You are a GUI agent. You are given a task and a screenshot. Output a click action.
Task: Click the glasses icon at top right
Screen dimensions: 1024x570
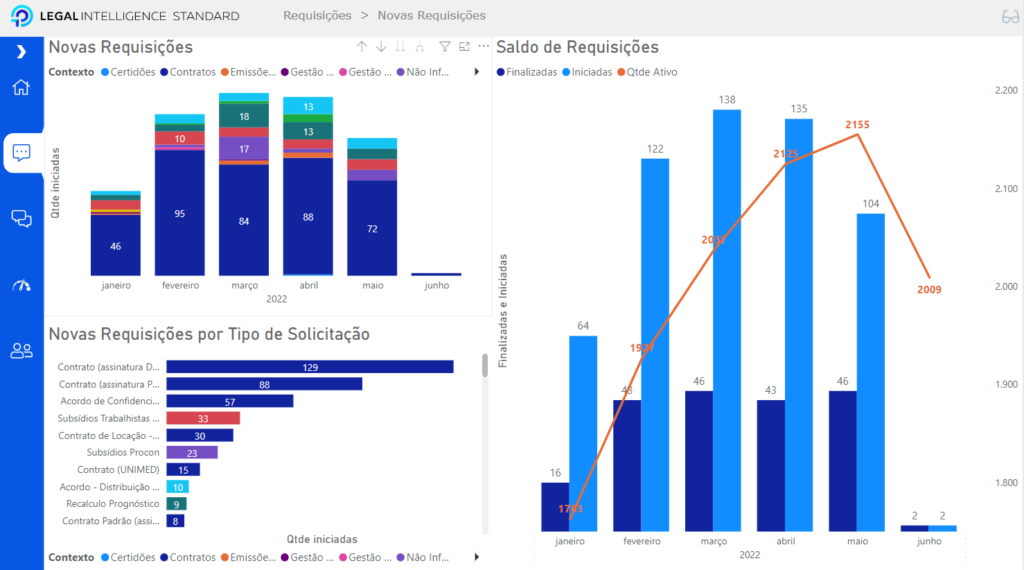1009,16
